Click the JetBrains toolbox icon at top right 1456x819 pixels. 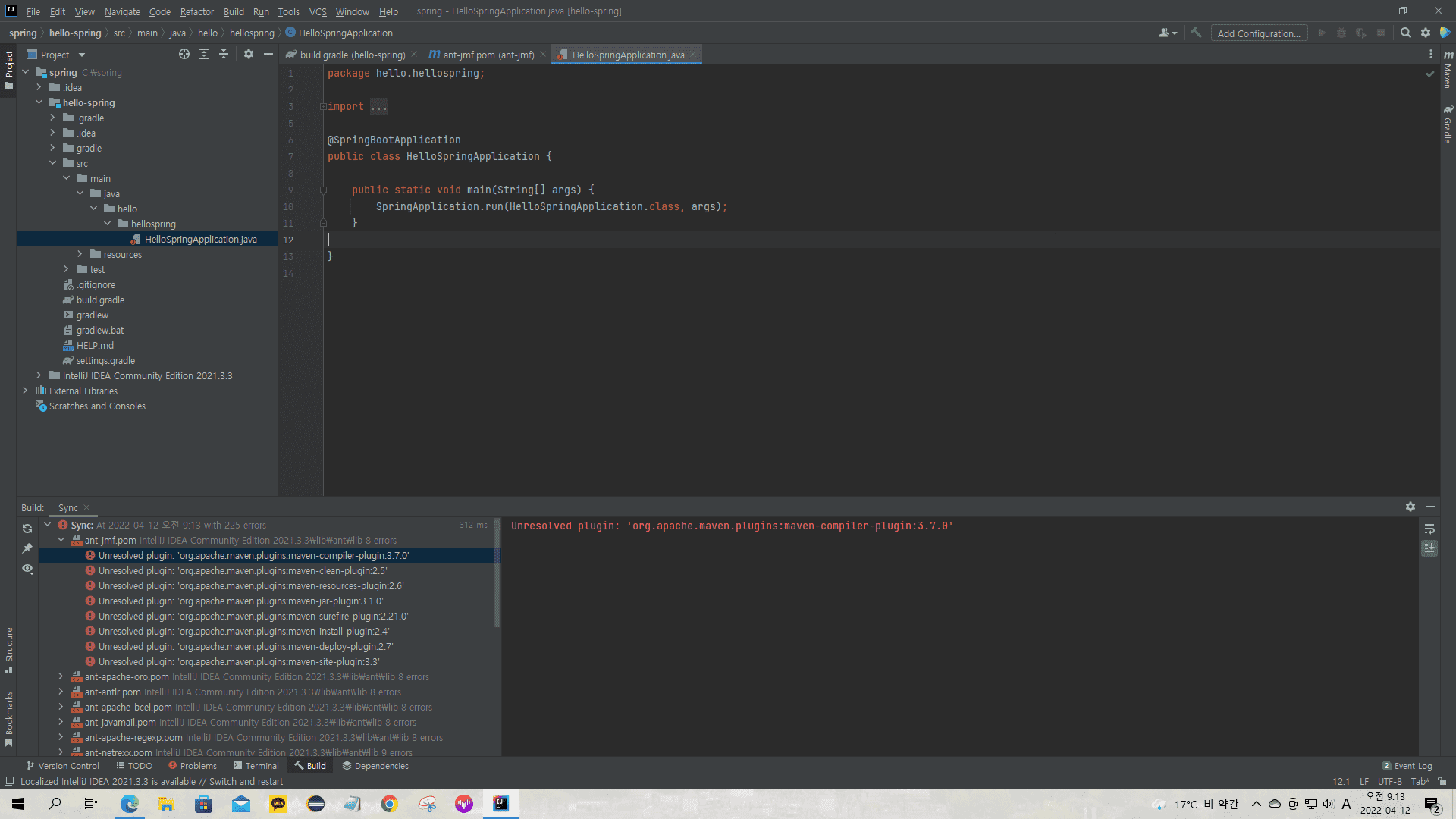coord(1445,33)
